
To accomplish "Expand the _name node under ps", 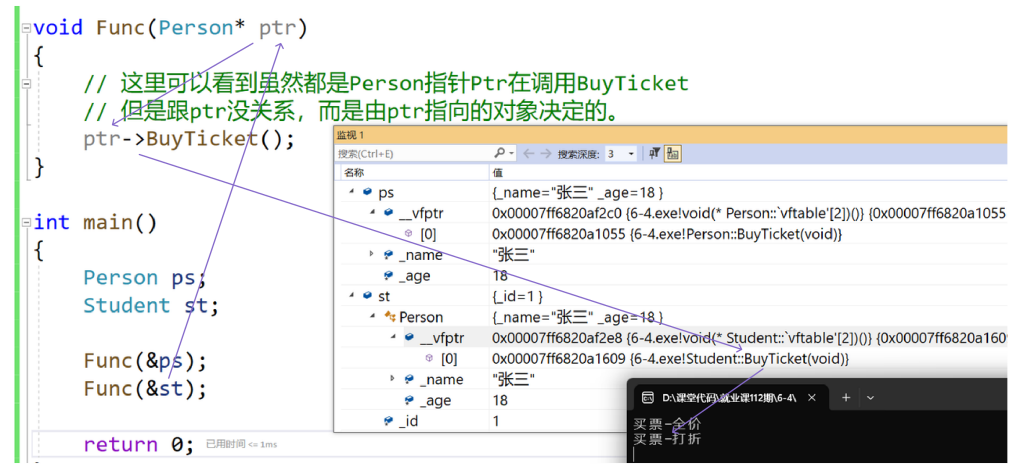I will [x=372, y=254].
